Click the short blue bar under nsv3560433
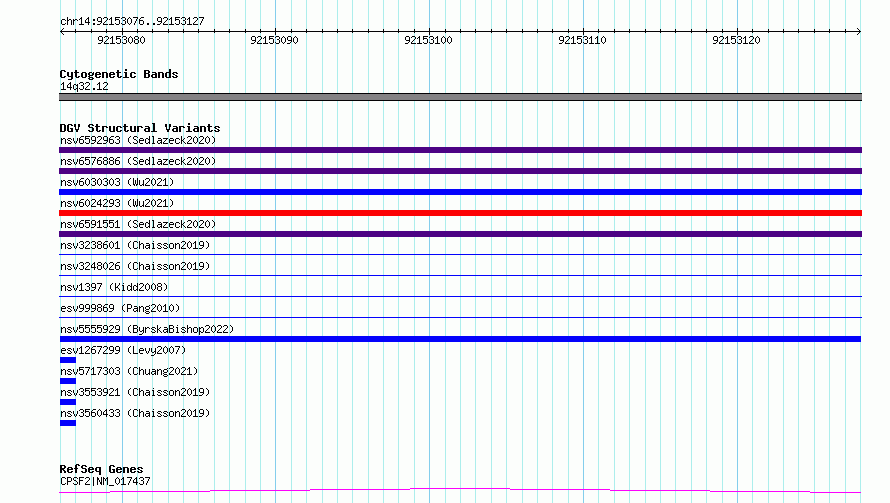This screenshot has width=890, height=503. [x=68, y=423]
